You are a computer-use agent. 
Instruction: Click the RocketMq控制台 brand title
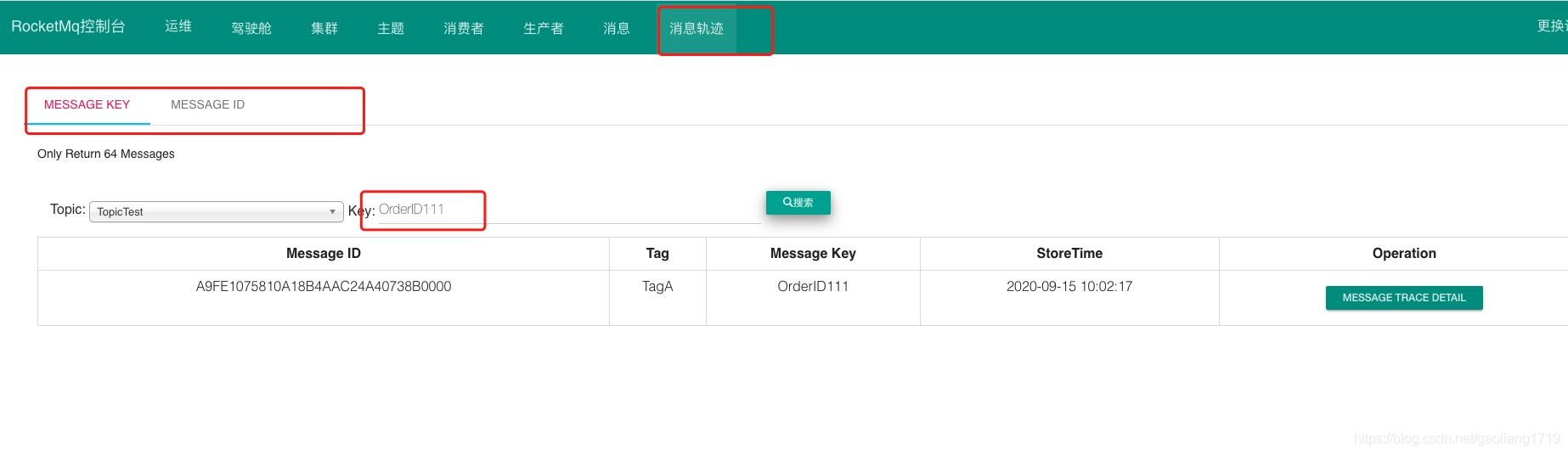pyautogui.click(x=68, y=26)
